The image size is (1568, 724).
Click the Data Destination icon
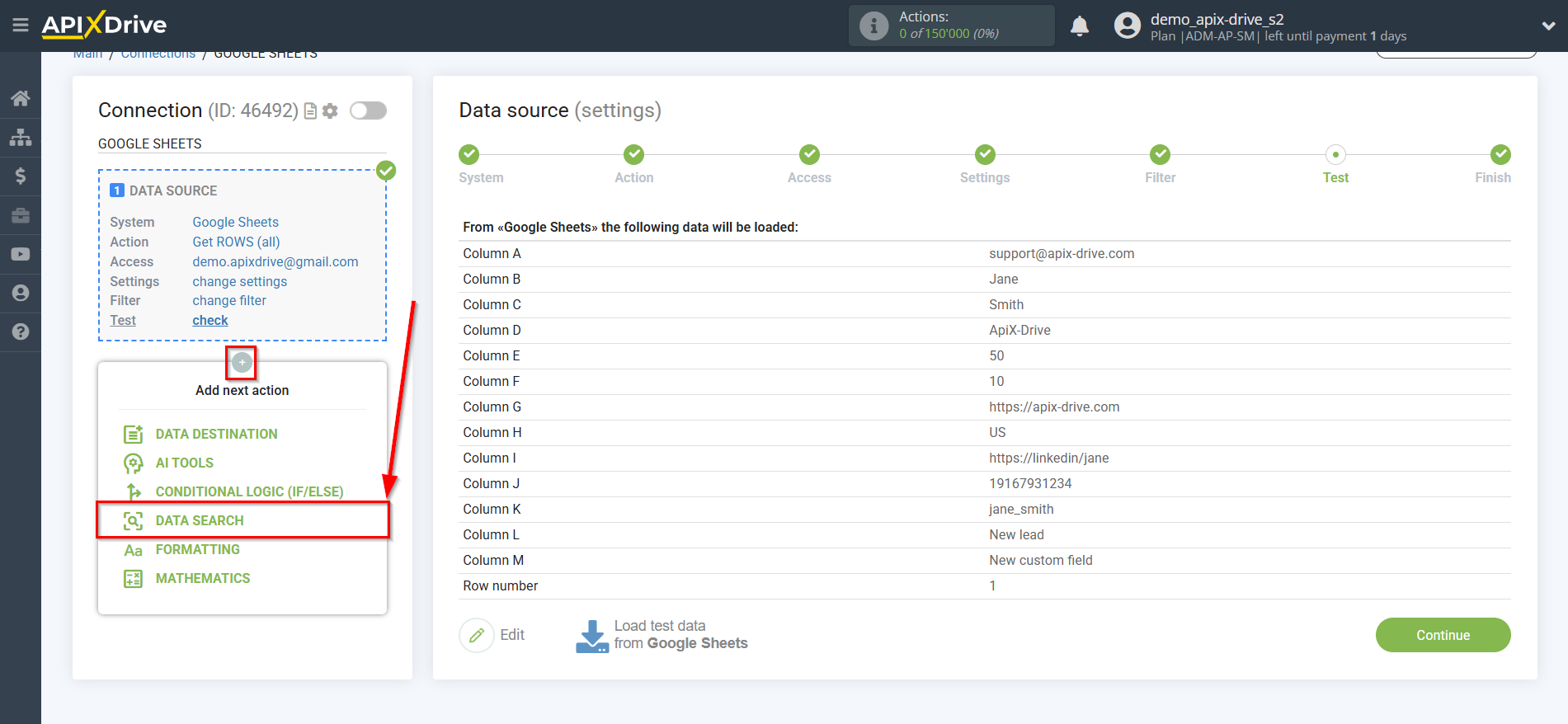[x=133, y=434]
